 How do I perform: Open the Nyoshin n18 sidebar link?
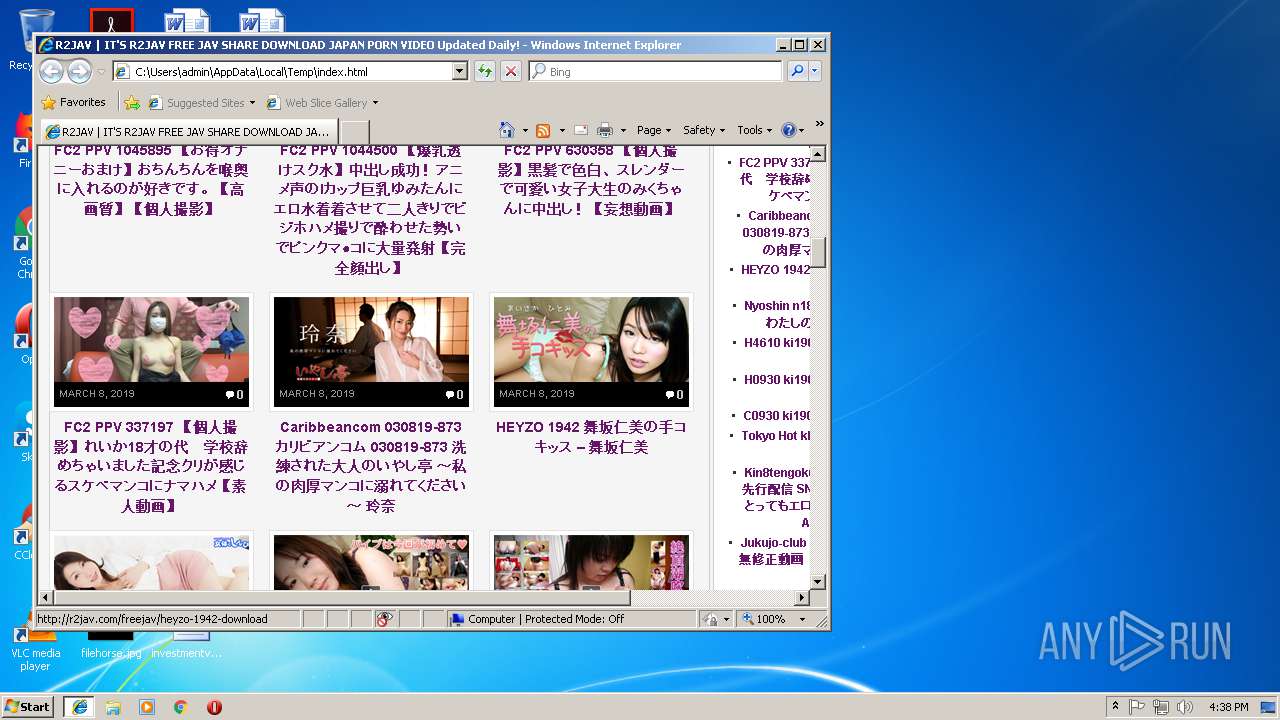point(778,314)
